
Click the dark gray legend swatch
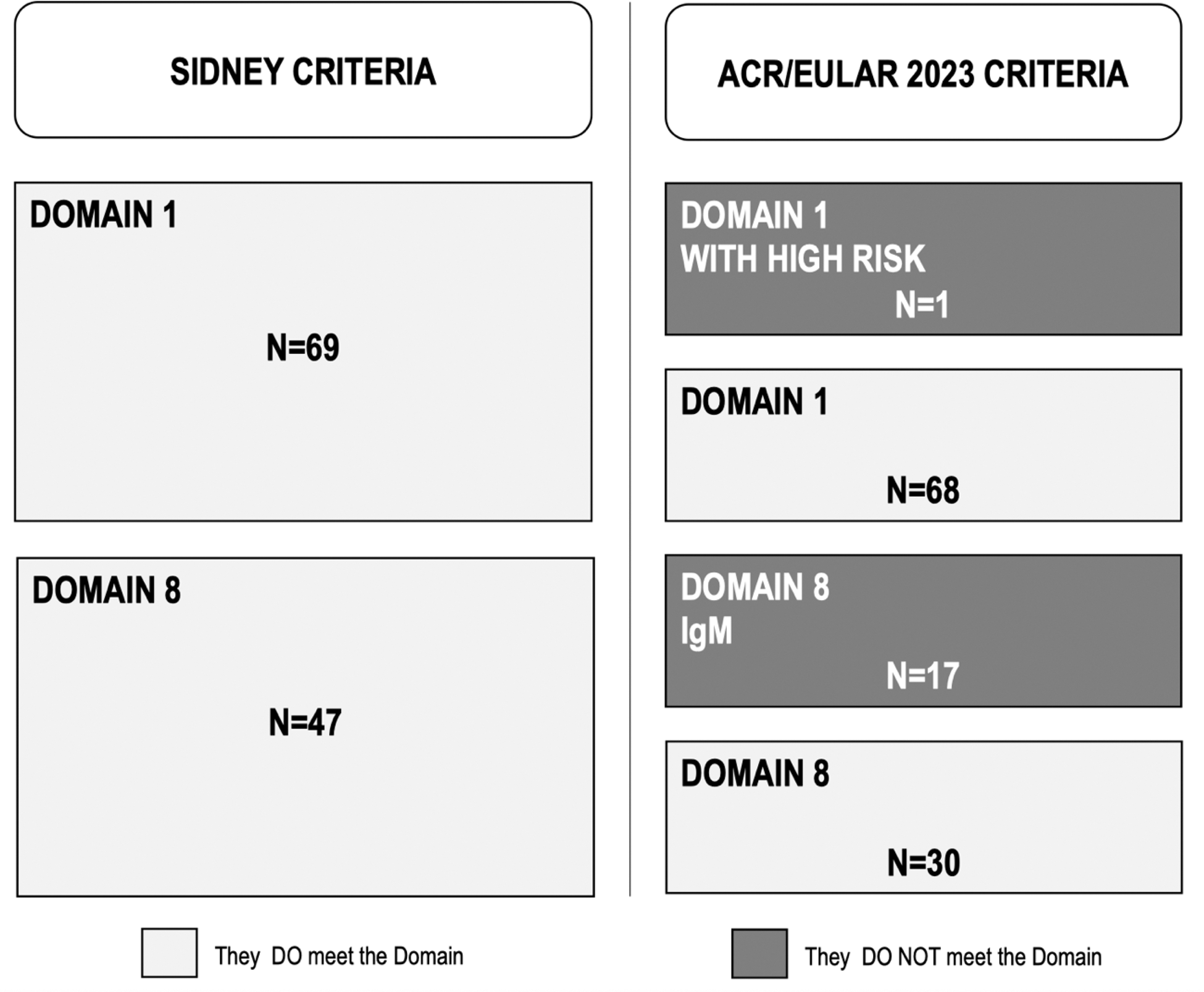759,953
